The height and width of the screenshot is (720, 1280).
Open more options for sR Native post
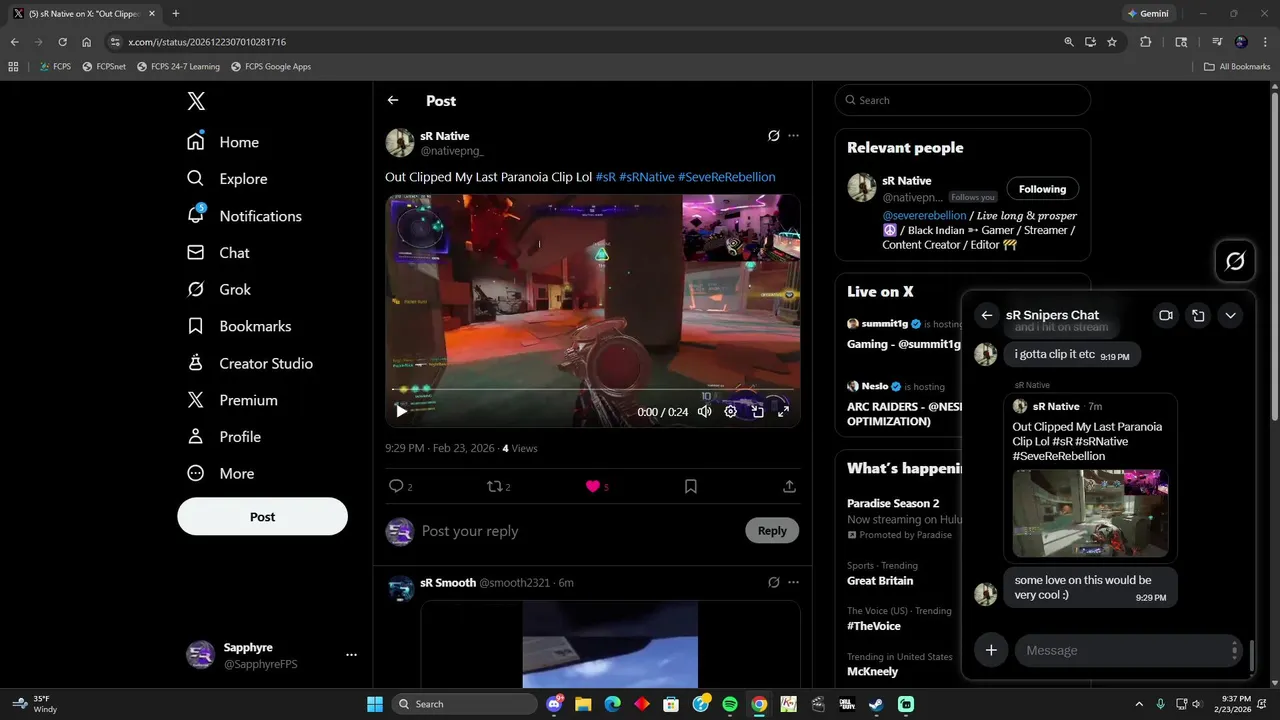(793, 136)
